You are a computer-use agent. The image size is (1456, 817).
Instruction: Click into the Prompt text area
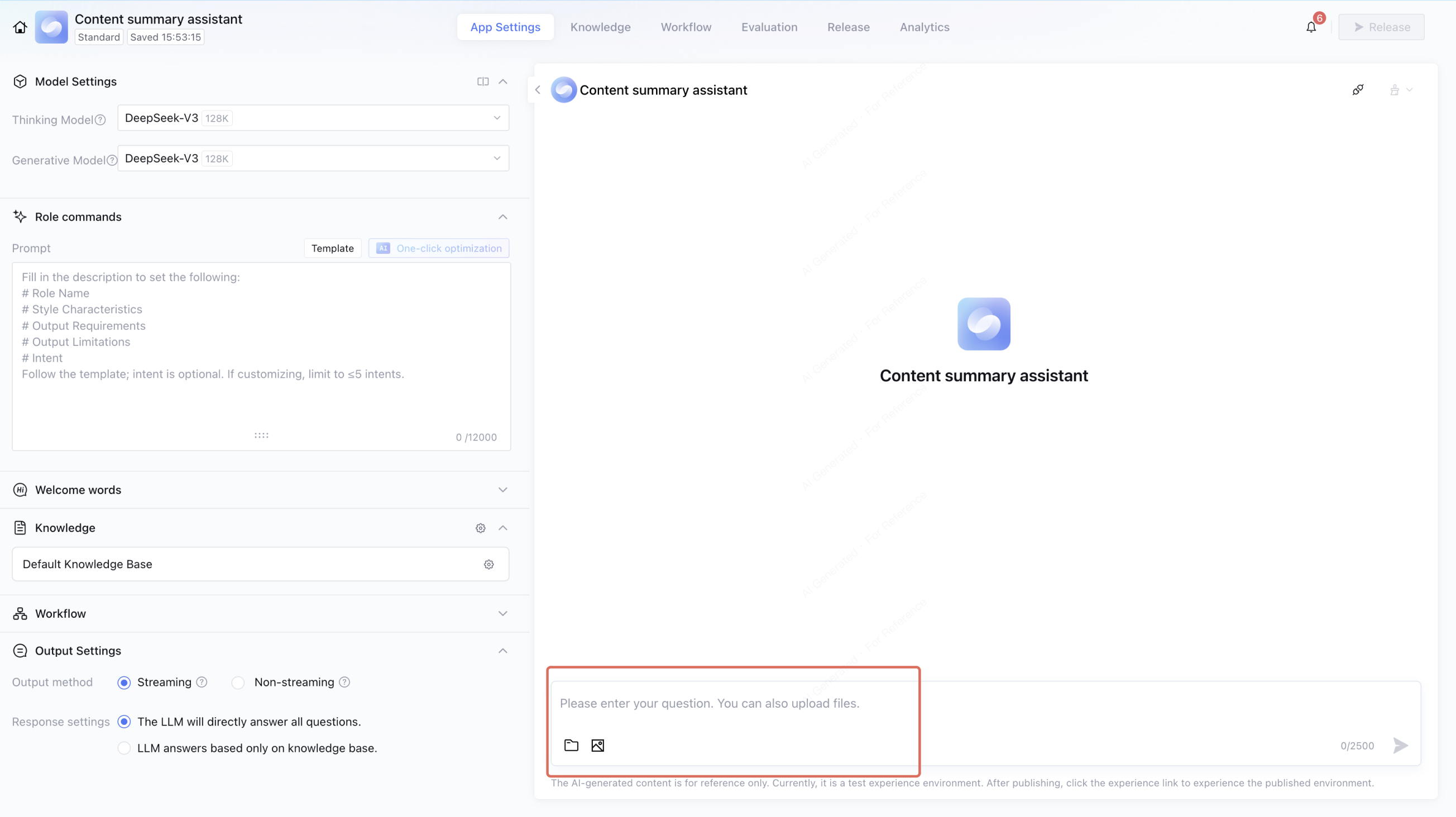pyautogui.click(x=261, y=357)
